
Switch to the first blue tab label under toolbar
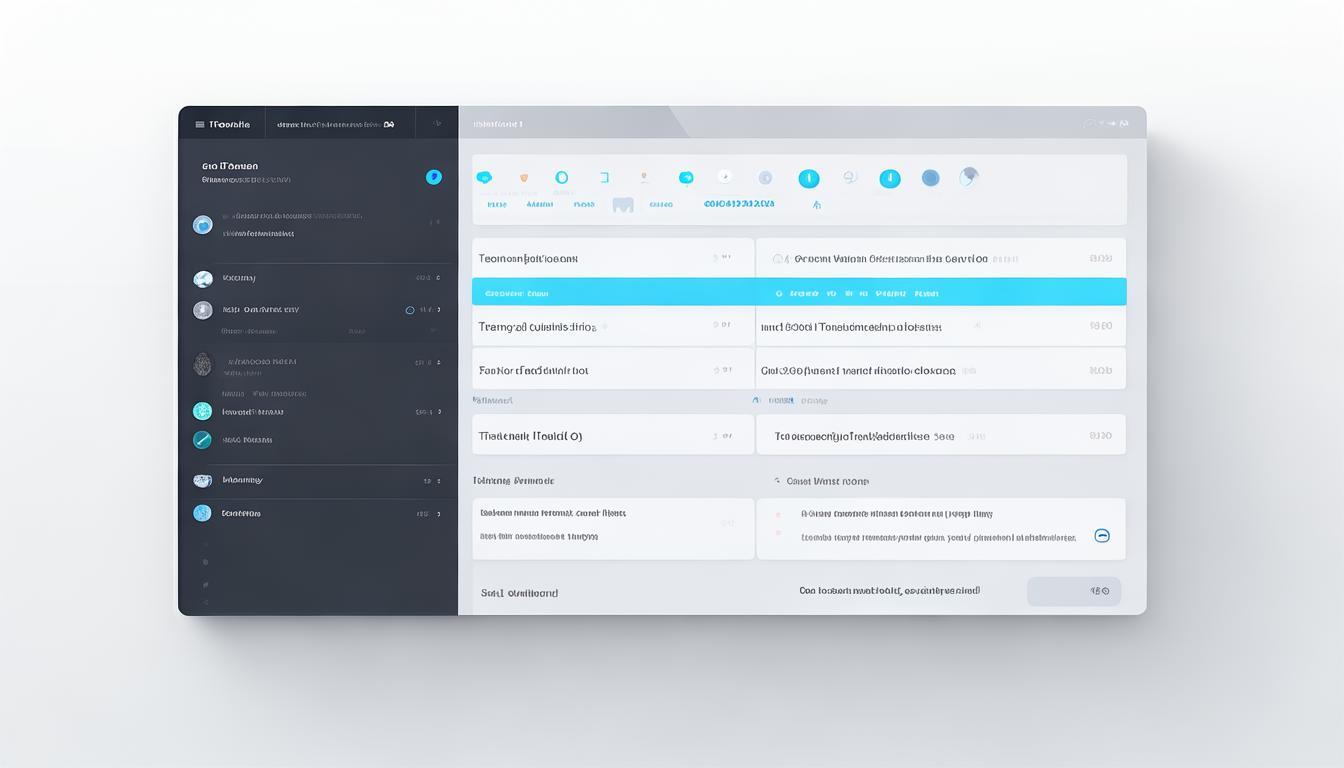(x=496, y=204)
